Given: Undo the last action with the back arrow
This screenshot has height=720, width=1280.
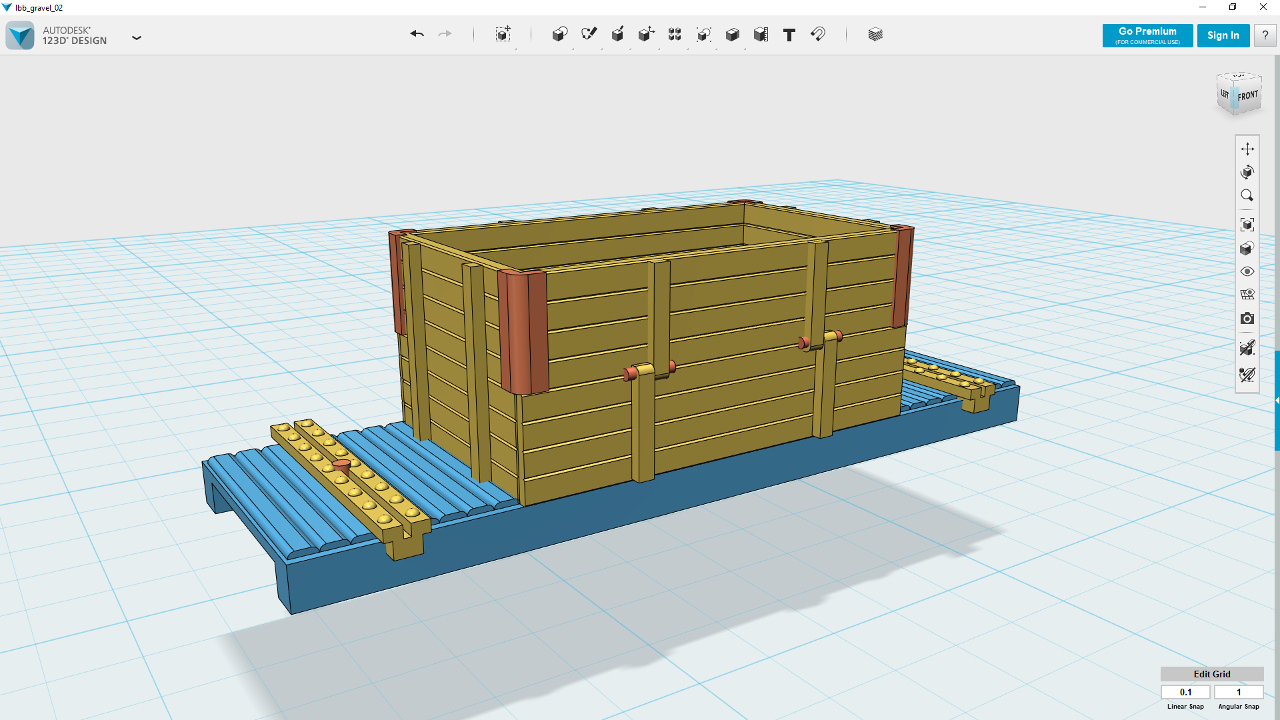Looking at the screenshot, I should point(417,34).
